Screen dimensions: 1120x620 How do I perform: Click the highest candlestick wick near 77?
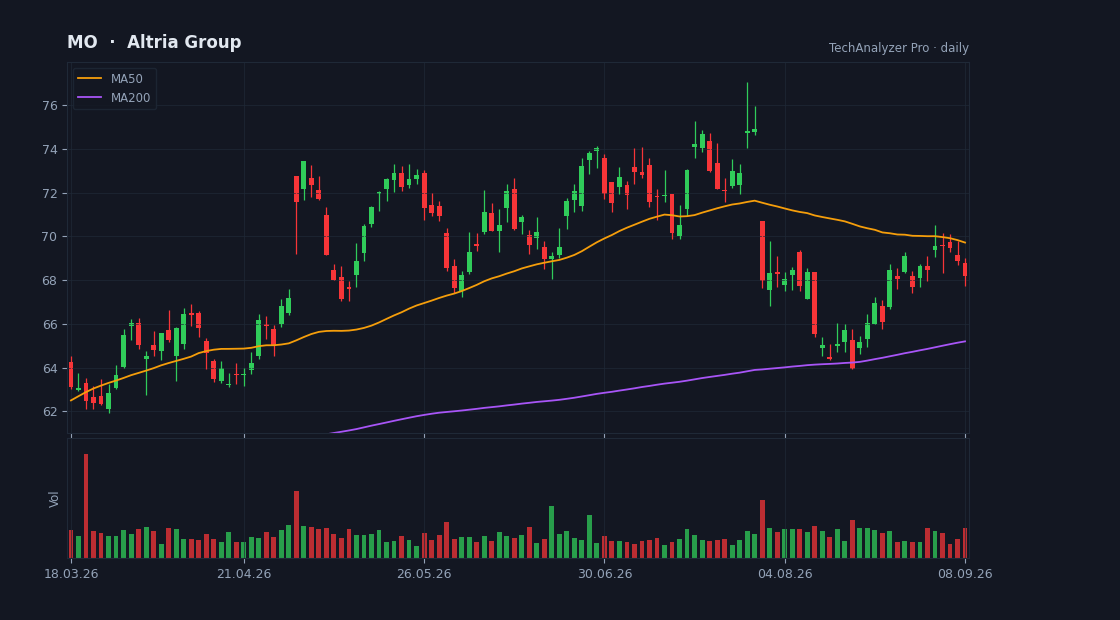(747, 114)
